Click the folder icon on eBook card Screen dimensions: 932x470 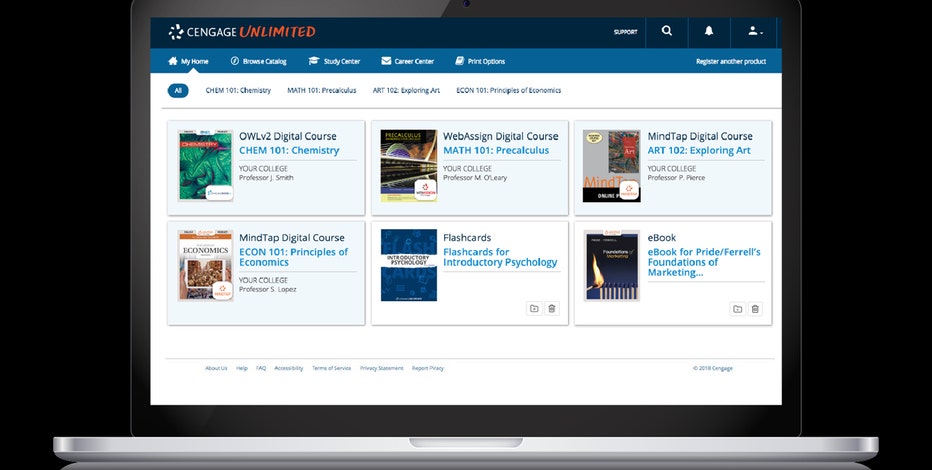[x=737, y=308]
